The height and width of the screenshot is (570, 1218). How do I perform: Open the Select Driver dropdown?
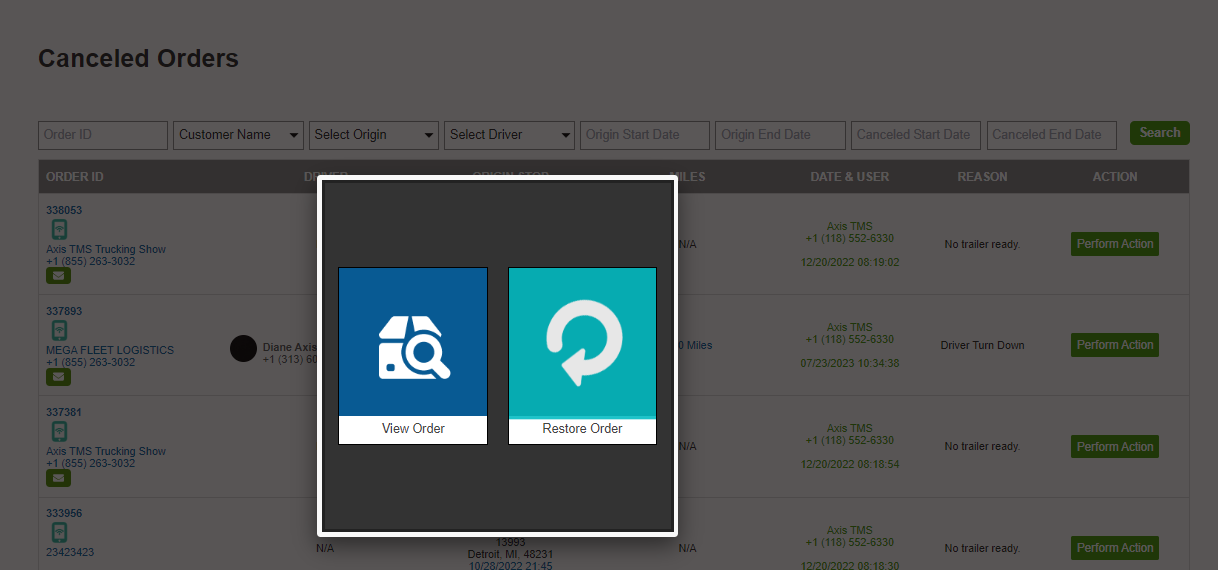pyautogui.click(x=509, y=135)
